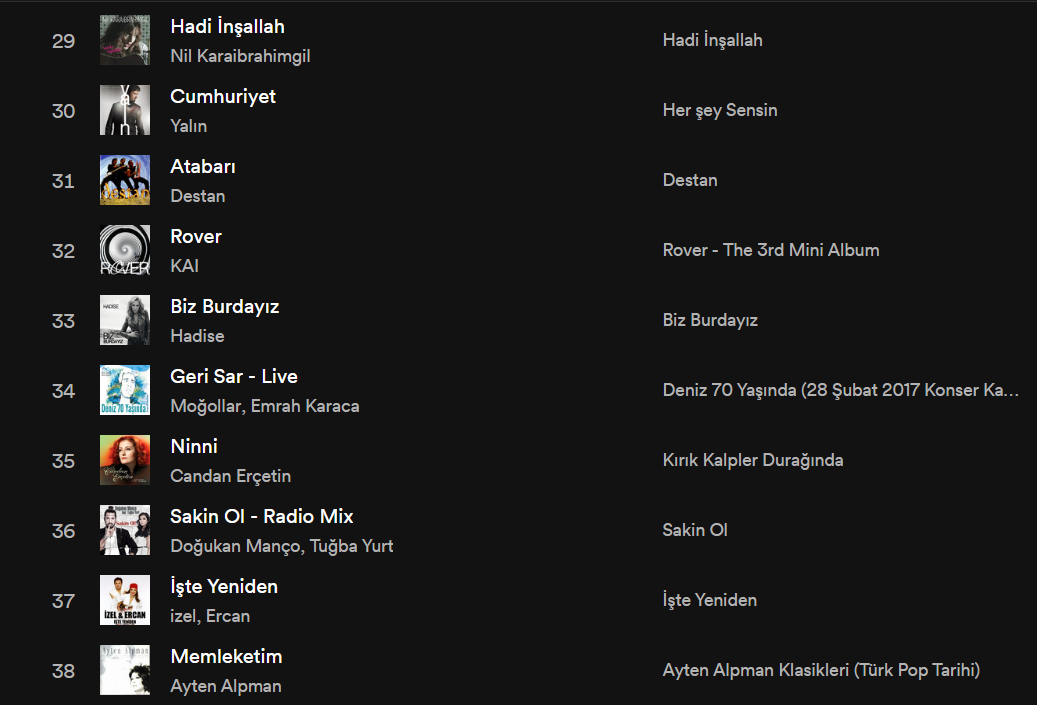
Task: Open album Her şey Sensin
Action: click(x=720, y=110)
